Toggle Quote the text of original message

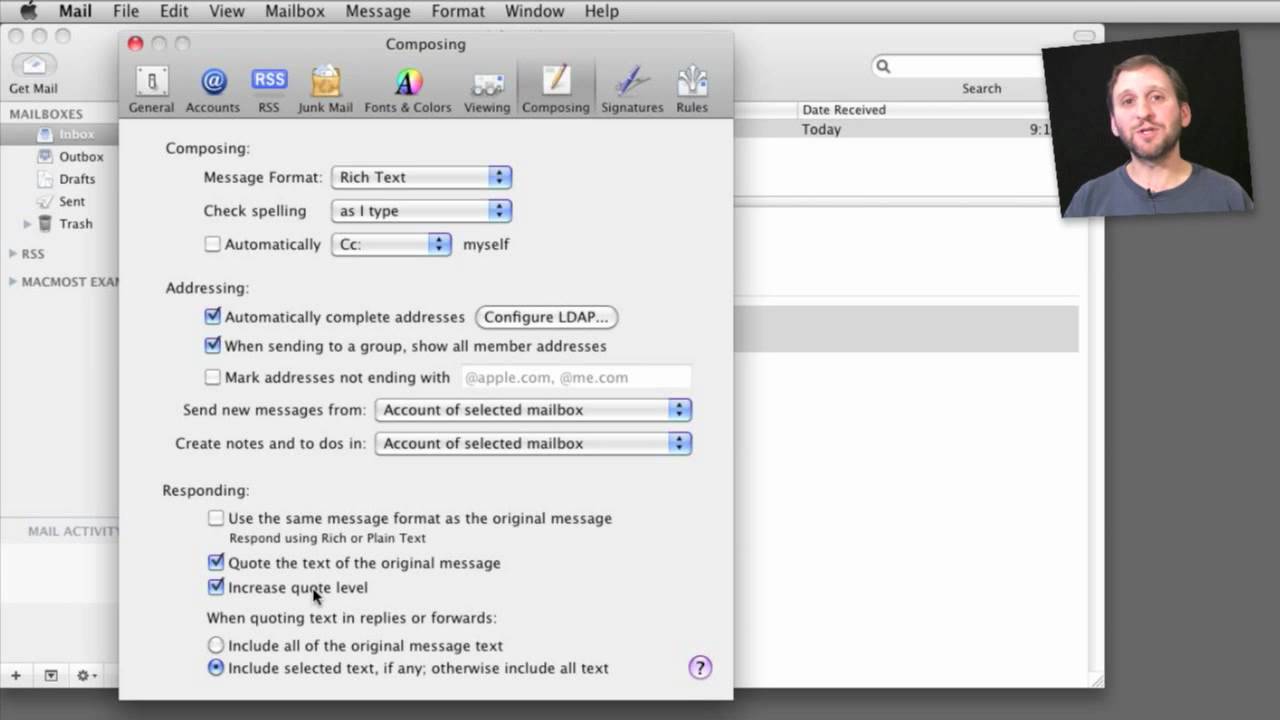[216, 562]
